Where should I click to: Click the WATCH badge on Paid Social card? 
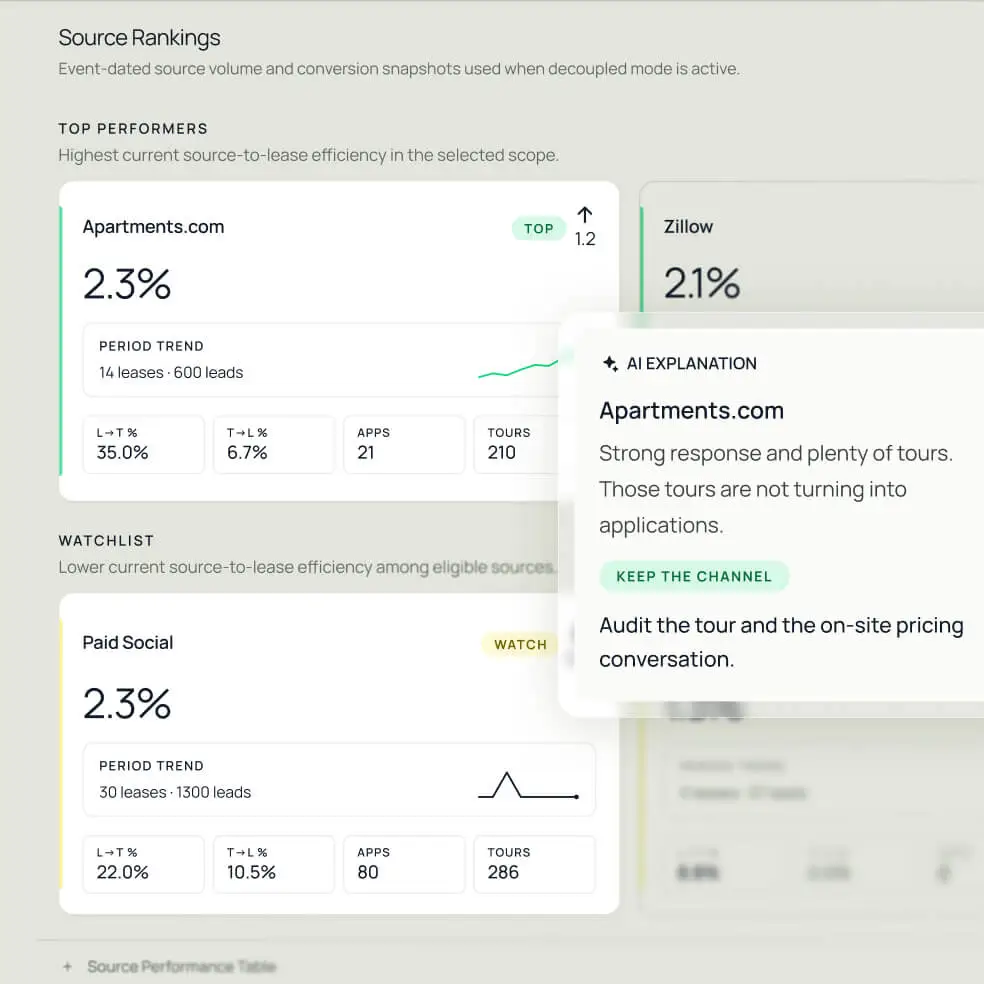point(520,644)
